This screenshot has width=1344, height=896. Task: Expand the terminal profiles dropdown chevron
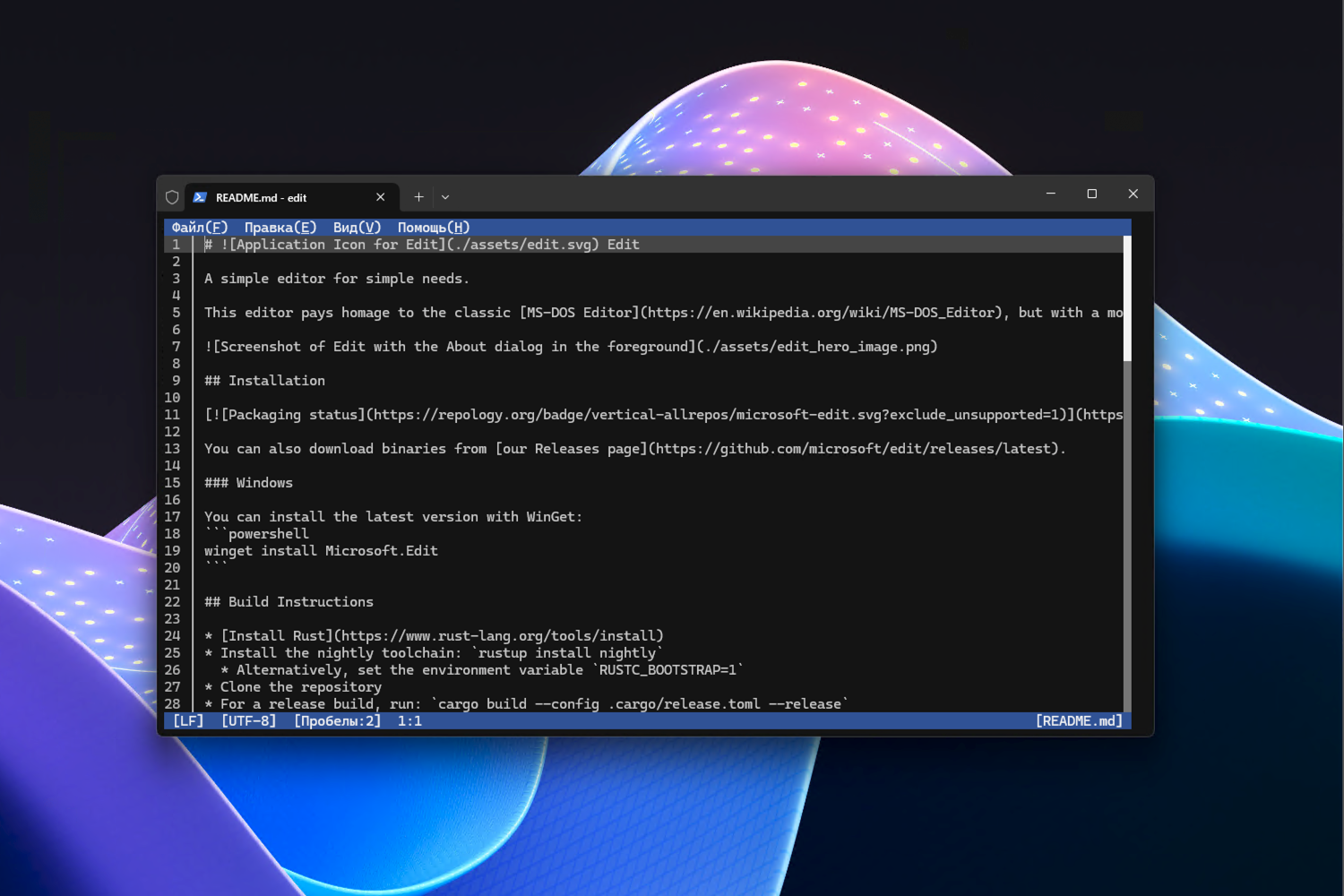pos(445,197)
